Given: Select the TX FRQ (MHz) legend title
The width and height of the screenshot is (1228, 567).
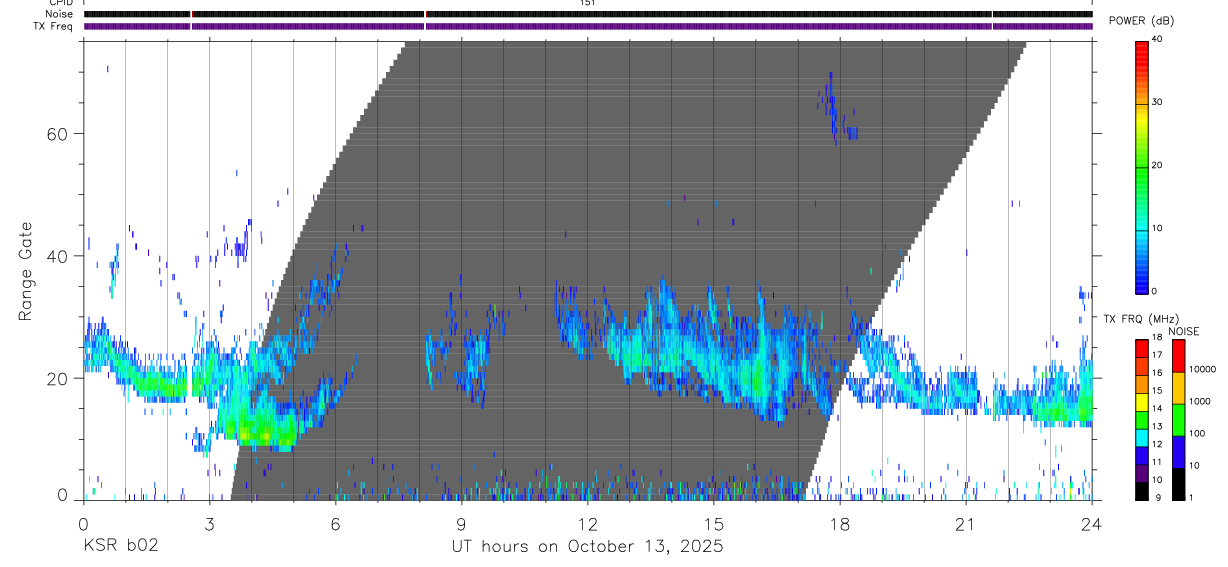Looking at the screenshot, I should 1141,319.
